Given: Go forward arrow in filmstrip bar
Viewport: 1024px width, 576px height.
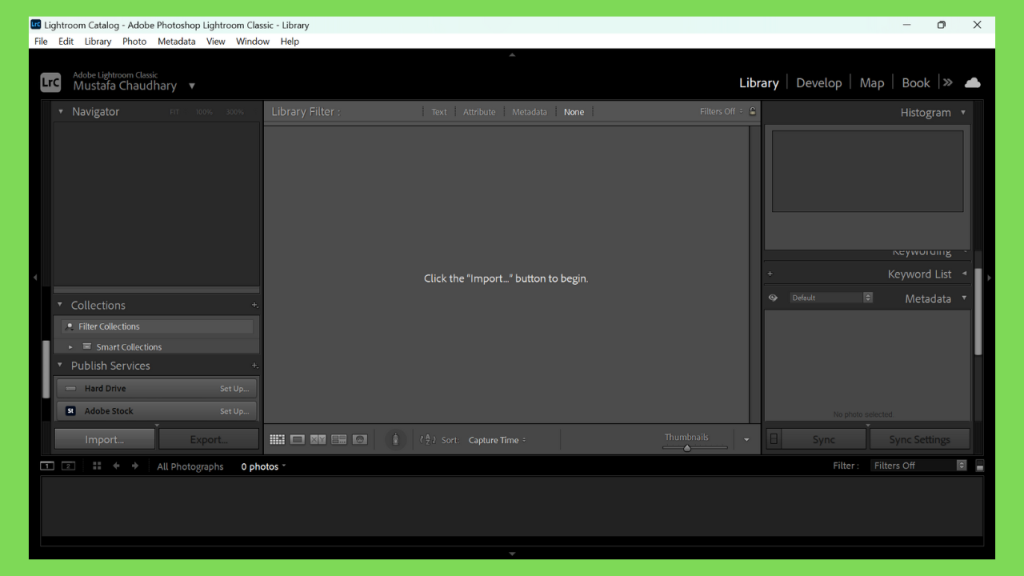Looking at the screenshot, I should [135, 466].
